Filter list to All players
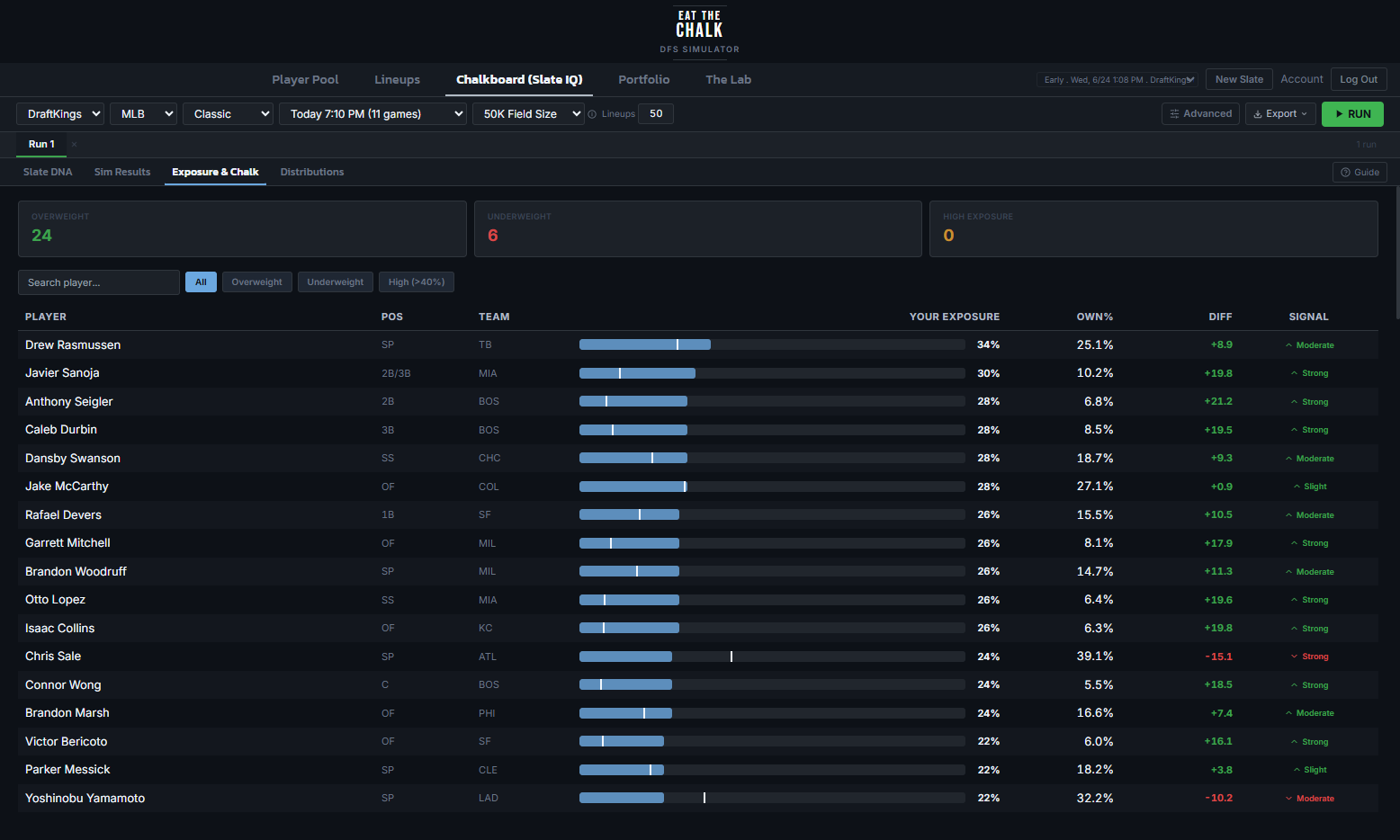 point(201,282)
